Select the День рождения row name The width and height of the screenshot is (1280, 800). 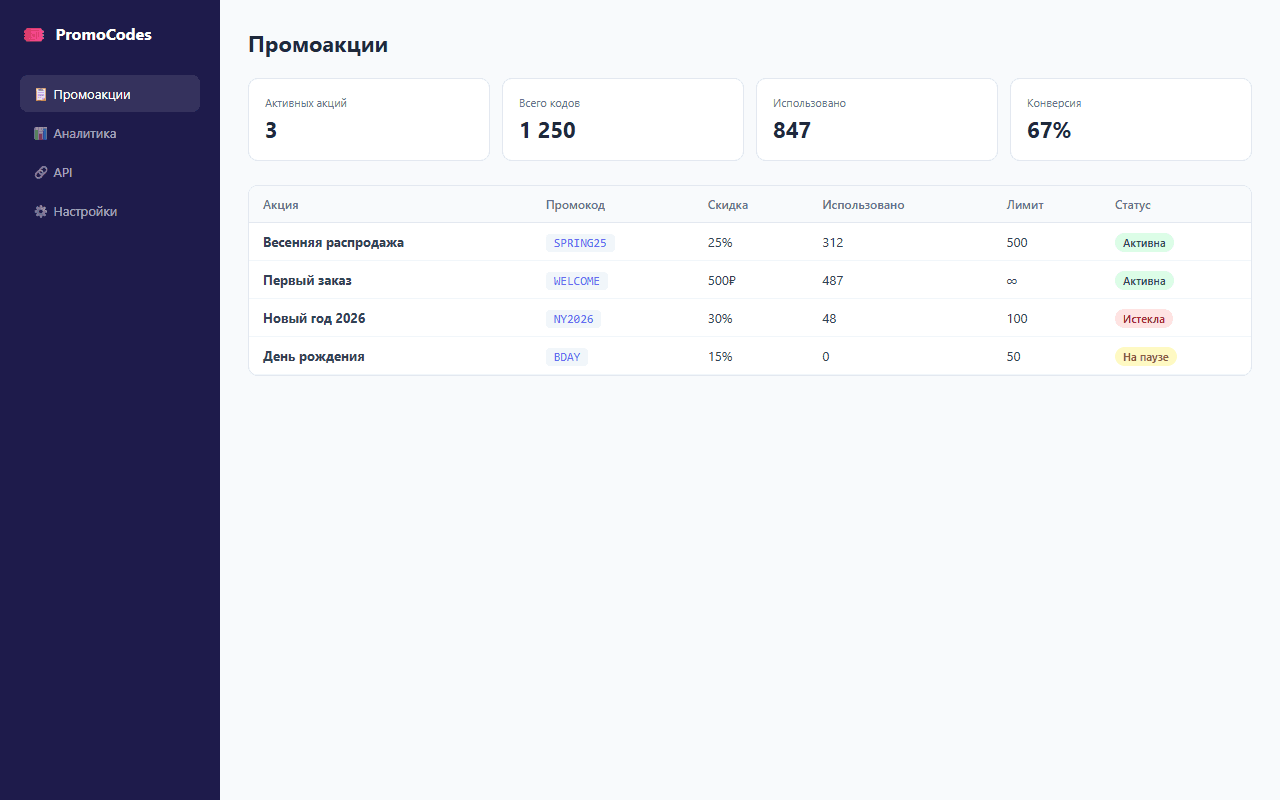coord(314,356)
